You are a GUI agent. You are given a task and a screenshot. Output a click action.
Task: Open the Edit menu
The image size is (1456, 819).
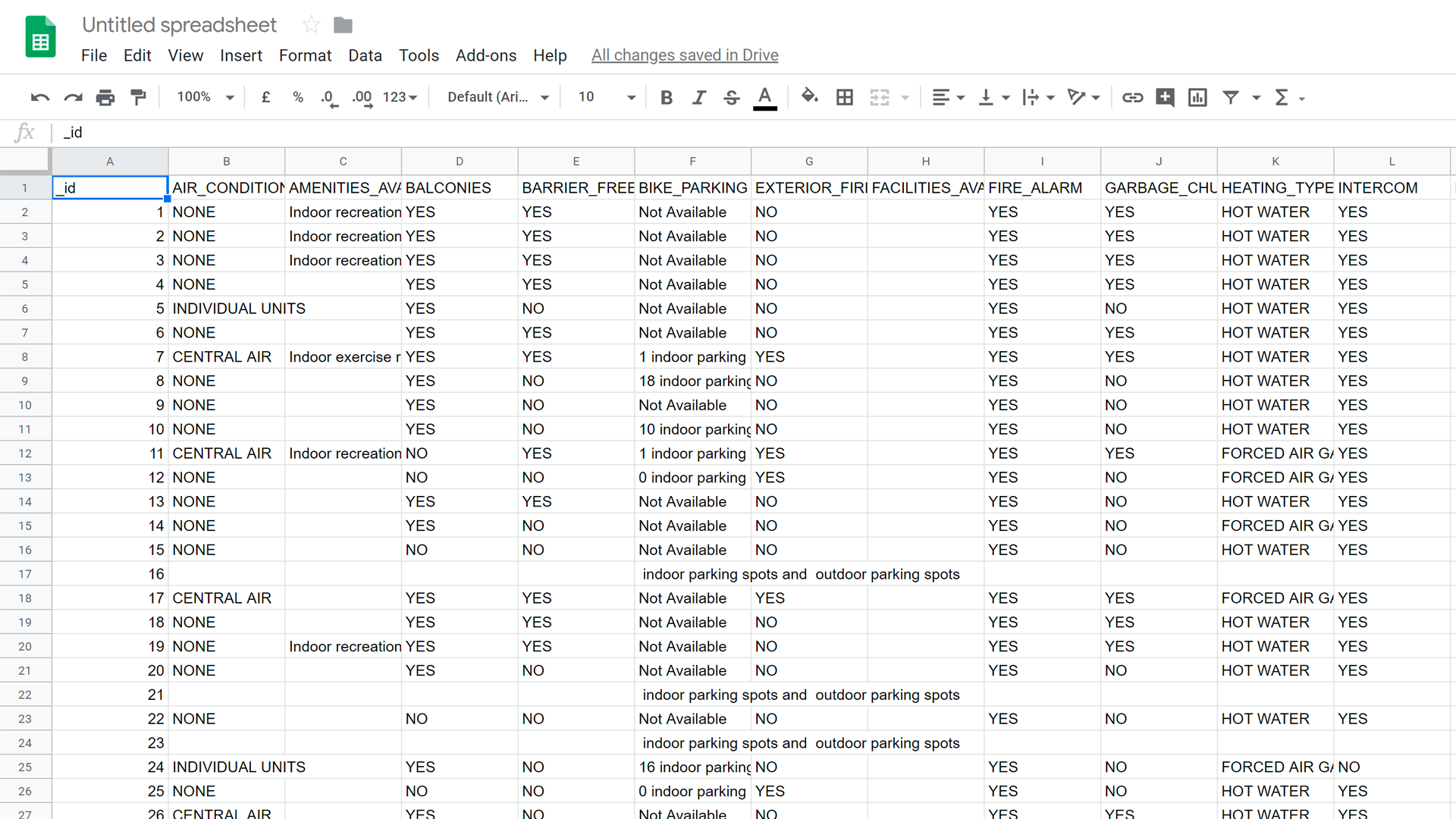pyautogui.click(x=137, y=55)
